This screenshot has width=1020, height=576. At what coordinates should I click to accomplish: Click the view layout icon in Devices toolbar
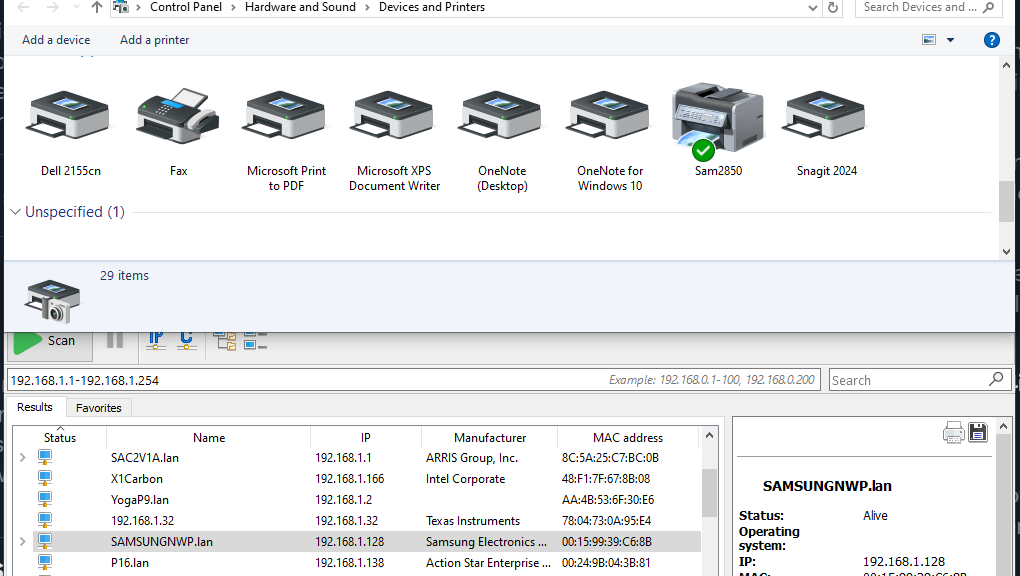[929, 40]
